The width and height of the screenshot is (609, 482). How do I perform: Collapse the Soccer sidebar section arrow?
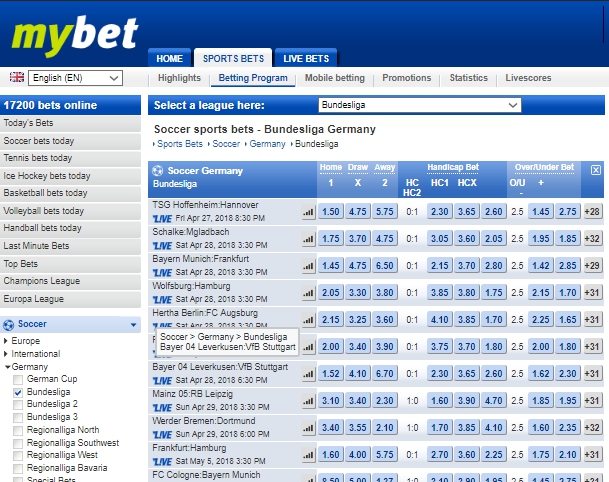pyautogui.click(x=134, y=325)
